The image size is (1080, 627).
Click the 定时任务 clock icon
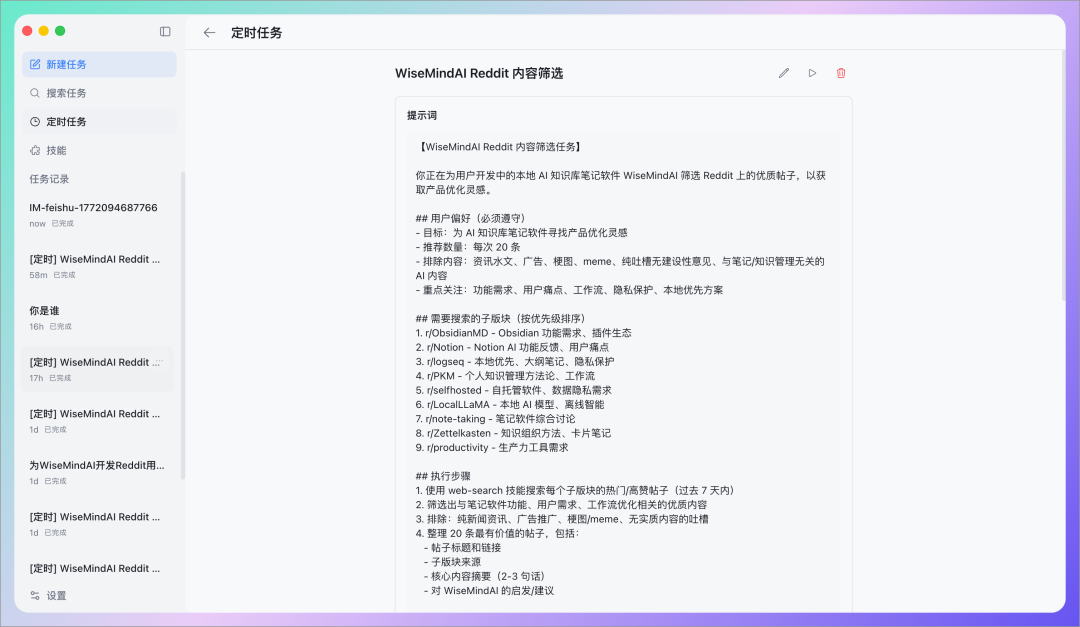(36, 122)
